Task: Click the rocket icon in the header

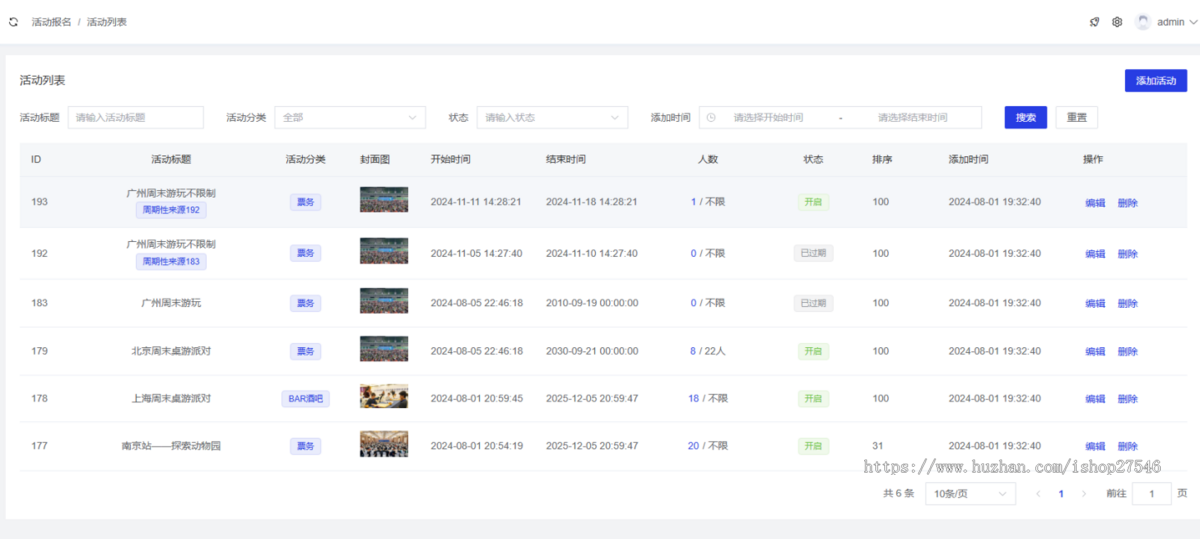Action: click(x=1094, y=22)
